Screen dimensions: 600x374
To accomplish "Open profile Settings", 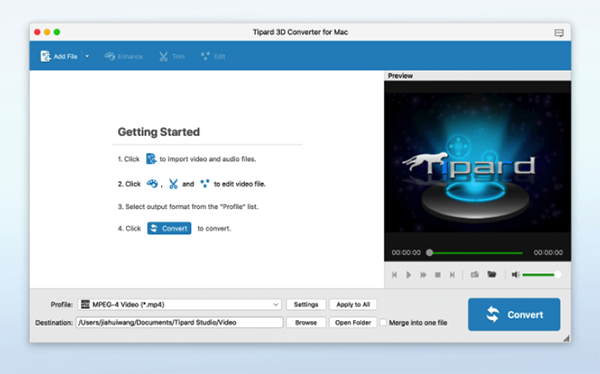I will (x=306, y=304).
